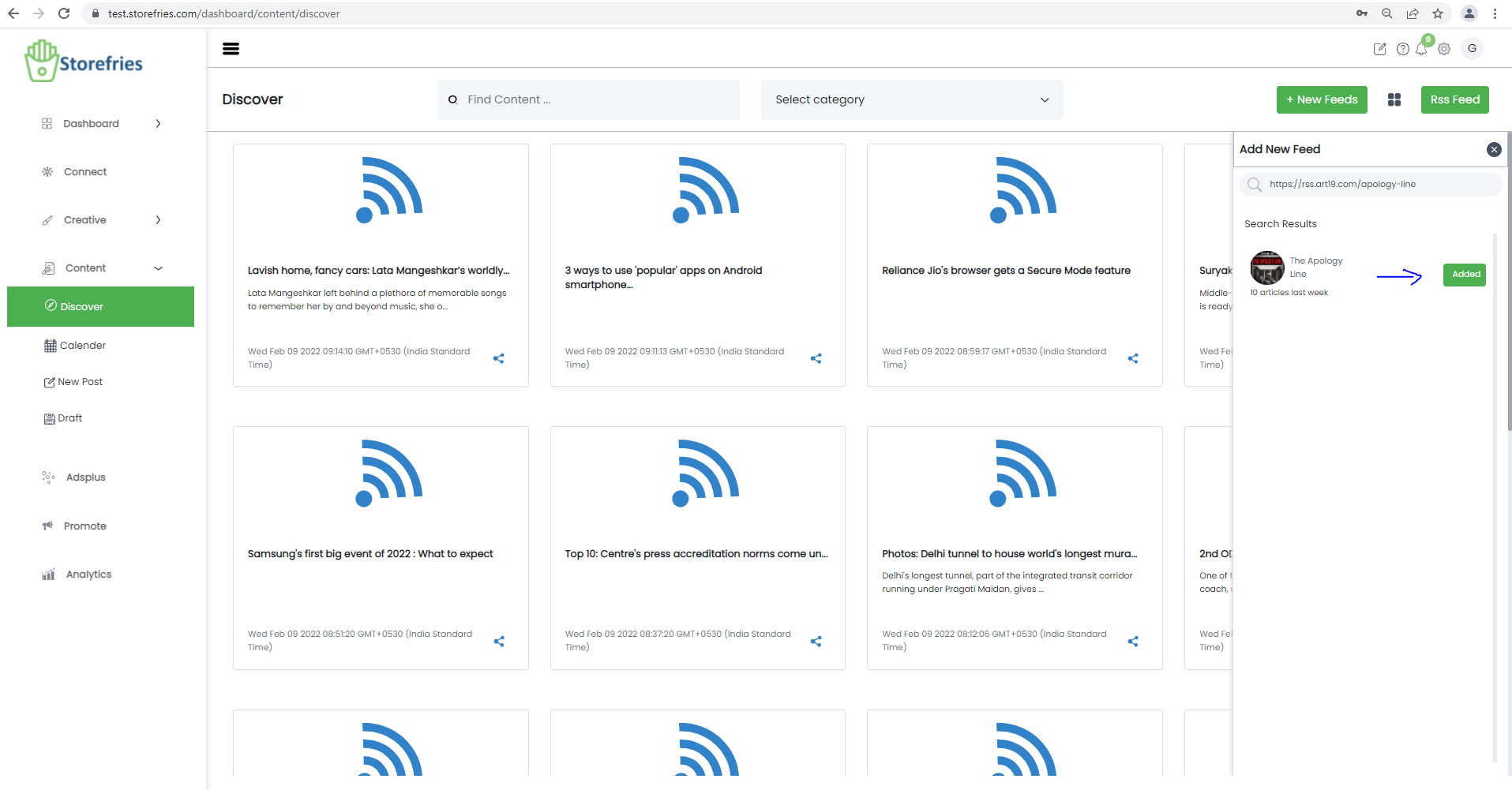Open the G user avatar menu
This screenshot has height=790, width=1512.
point(1472,49)
